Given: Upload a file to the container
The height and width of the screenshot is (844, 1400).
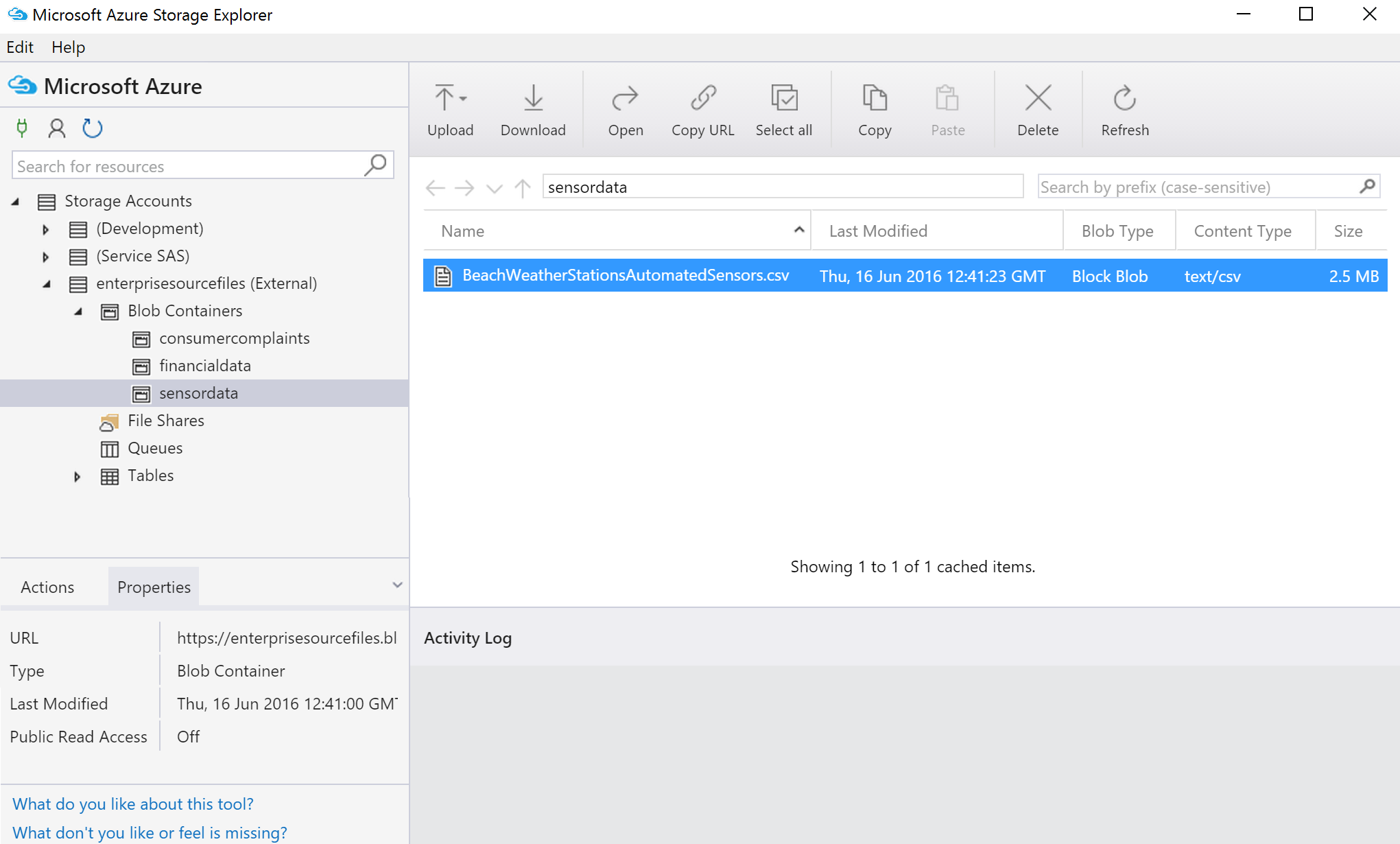Looking at the screenshot, I should [450, 110].
